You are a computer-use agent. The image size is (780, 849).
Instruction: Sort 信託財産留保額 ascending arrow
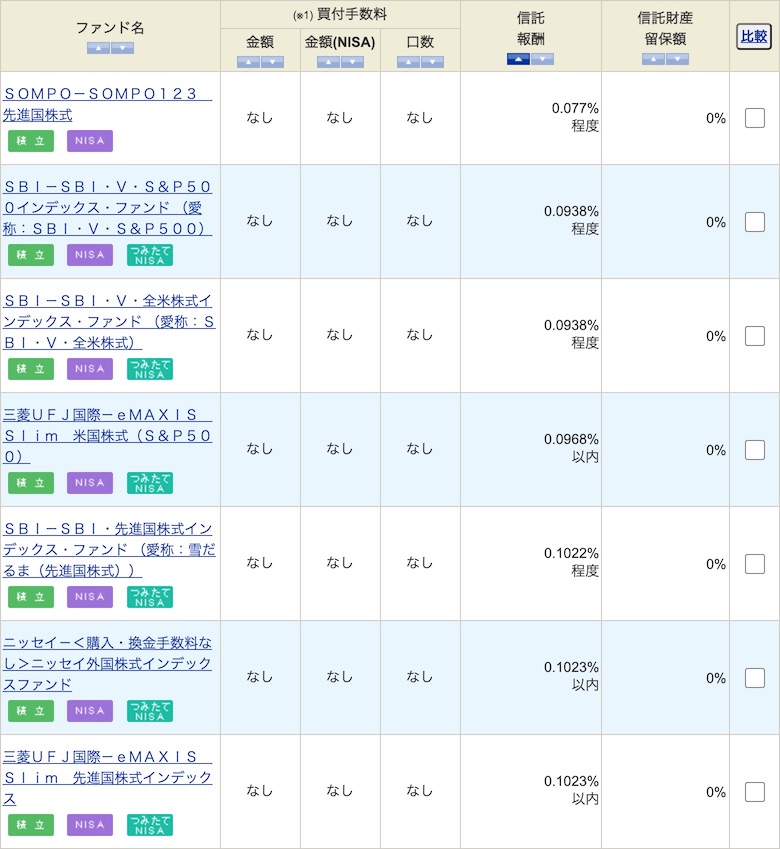tap(653, 59)
